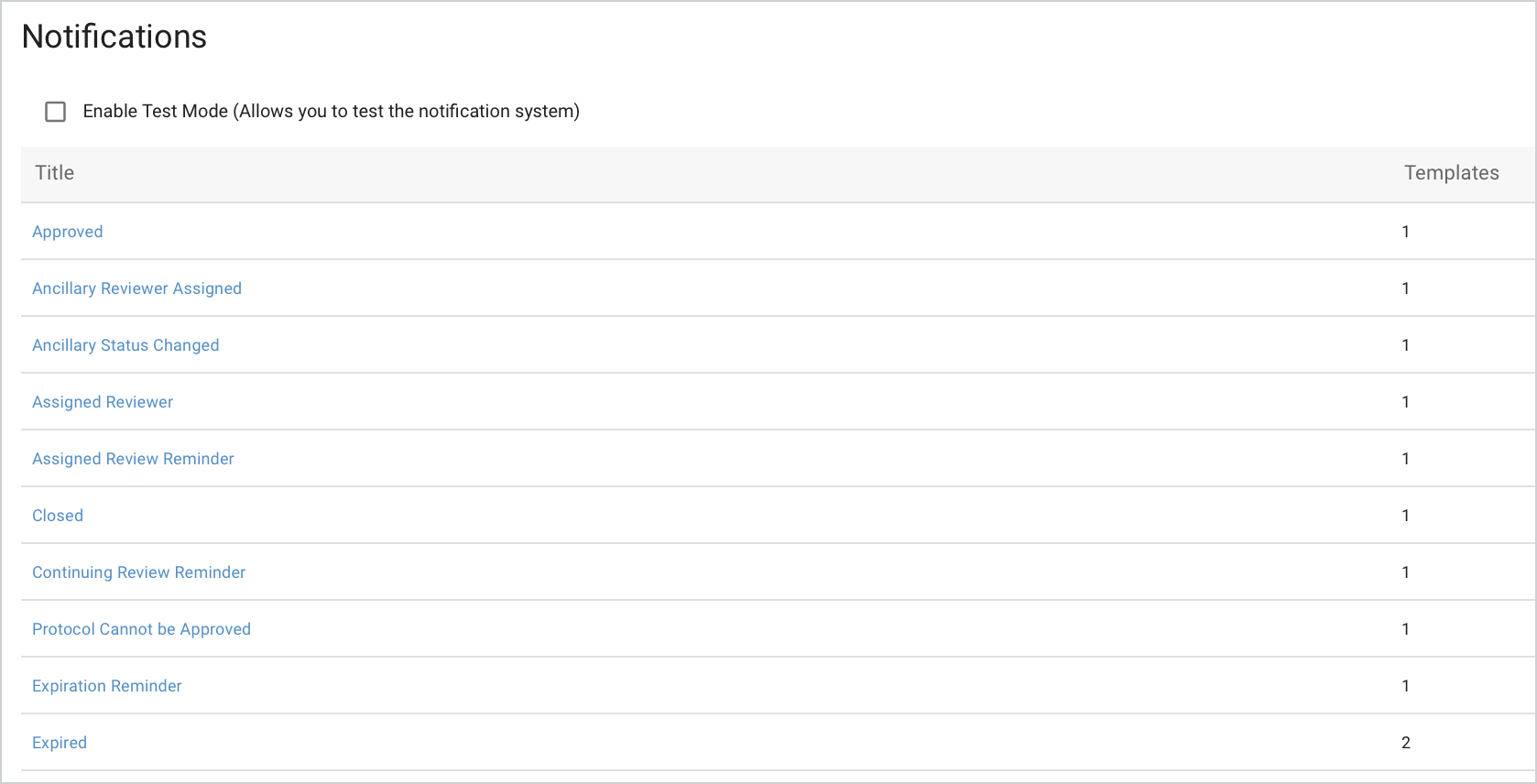Select Ancillary Status Changed
The height and width of the screenshot is (784, 1537).
(125, 345)
